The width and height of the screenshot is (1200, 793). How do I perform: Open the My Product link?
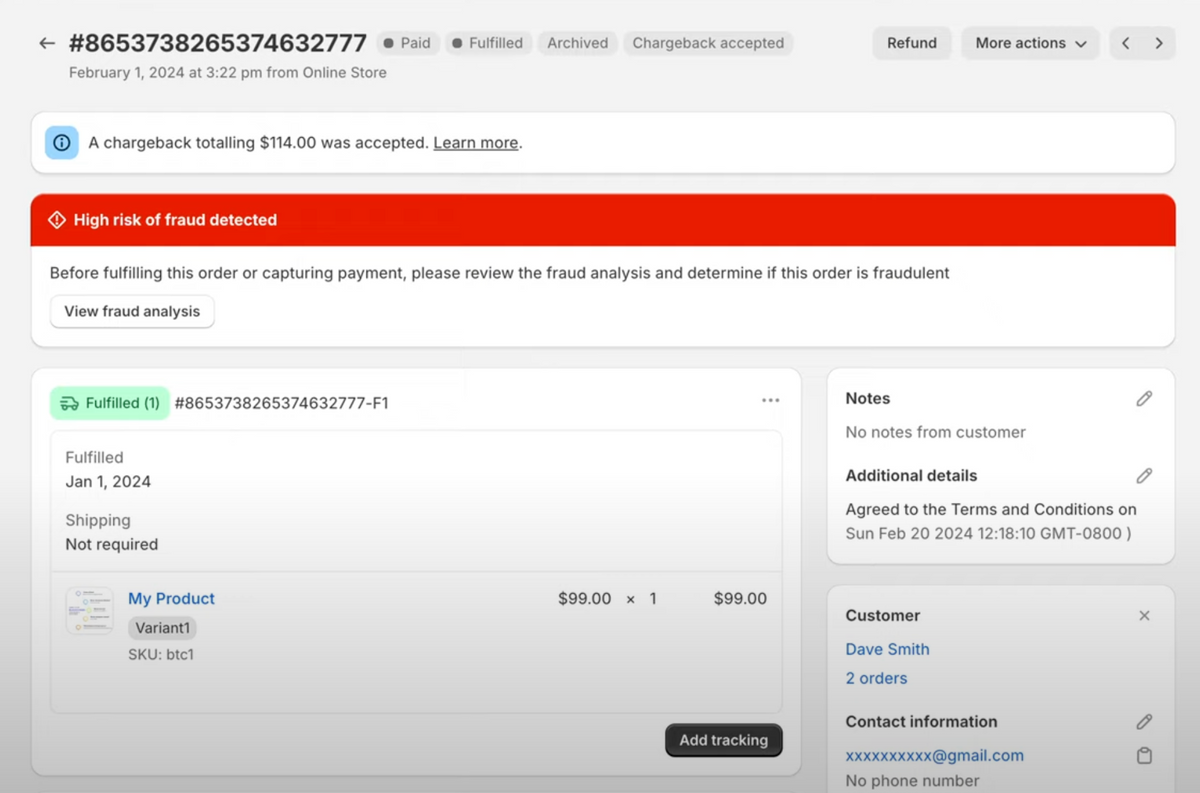171,598
